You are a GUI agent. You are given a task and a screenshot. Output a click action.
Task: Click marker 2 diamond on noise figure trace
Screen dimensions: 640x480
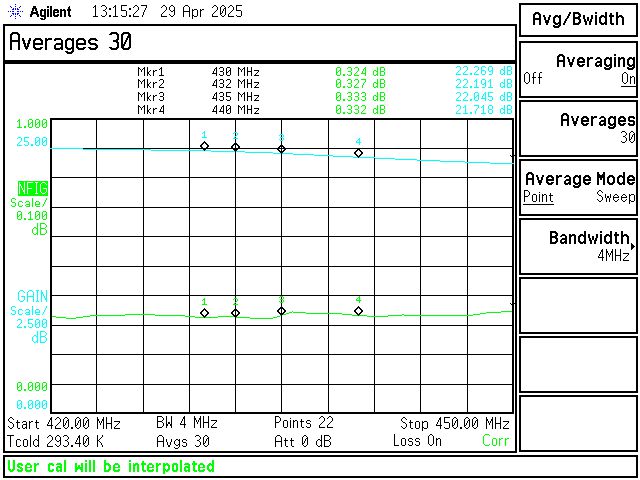[x=236, y=313]
